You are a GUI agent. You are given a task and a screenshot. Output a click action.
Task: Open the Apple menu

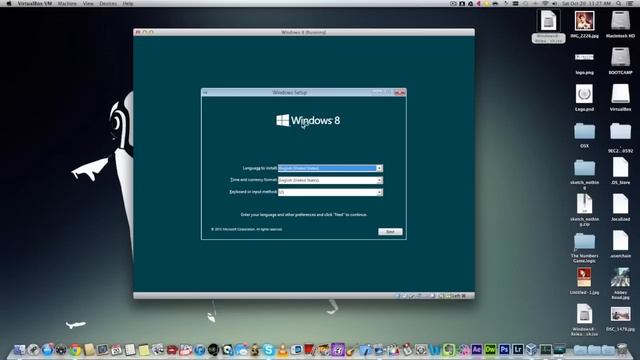9,3
